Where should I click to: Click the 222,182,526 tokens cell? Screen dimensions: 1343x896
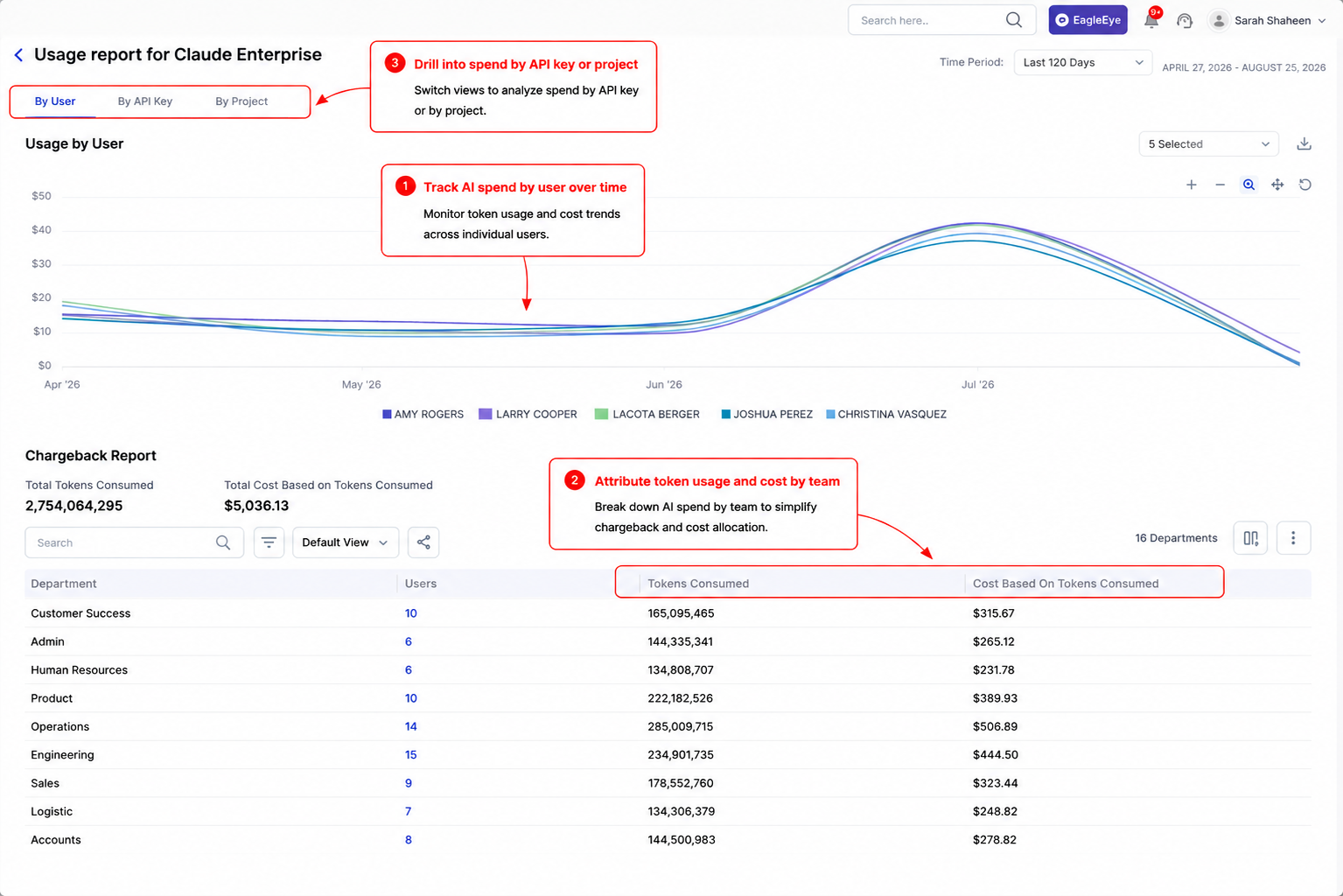(x=680, y=698)
